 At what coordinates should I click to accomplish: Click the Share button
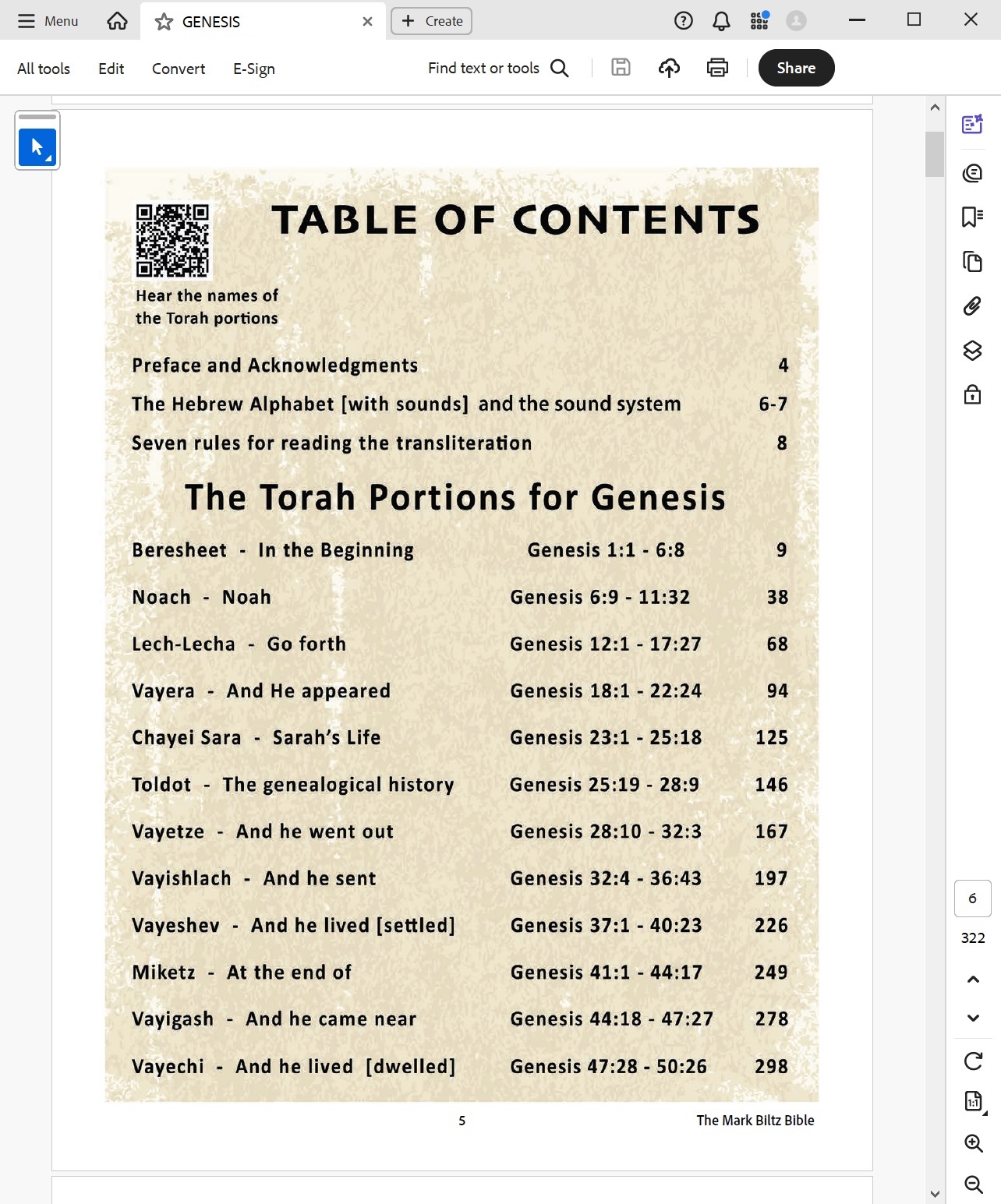coord(796,68)
